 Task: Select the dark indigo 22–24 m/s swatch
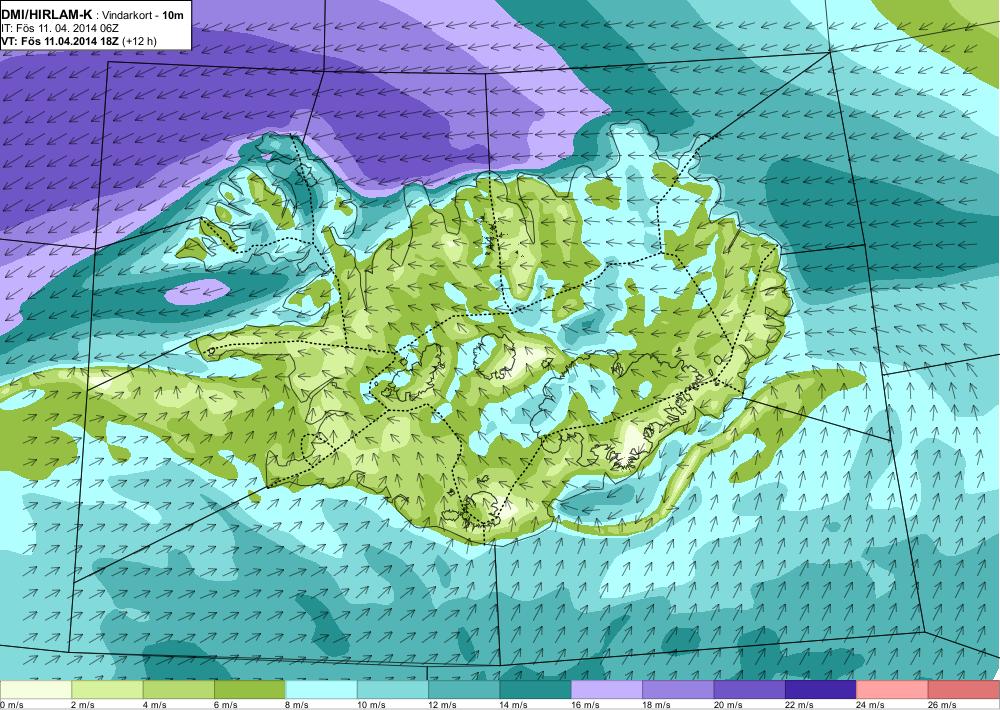(x=821, y=690)
